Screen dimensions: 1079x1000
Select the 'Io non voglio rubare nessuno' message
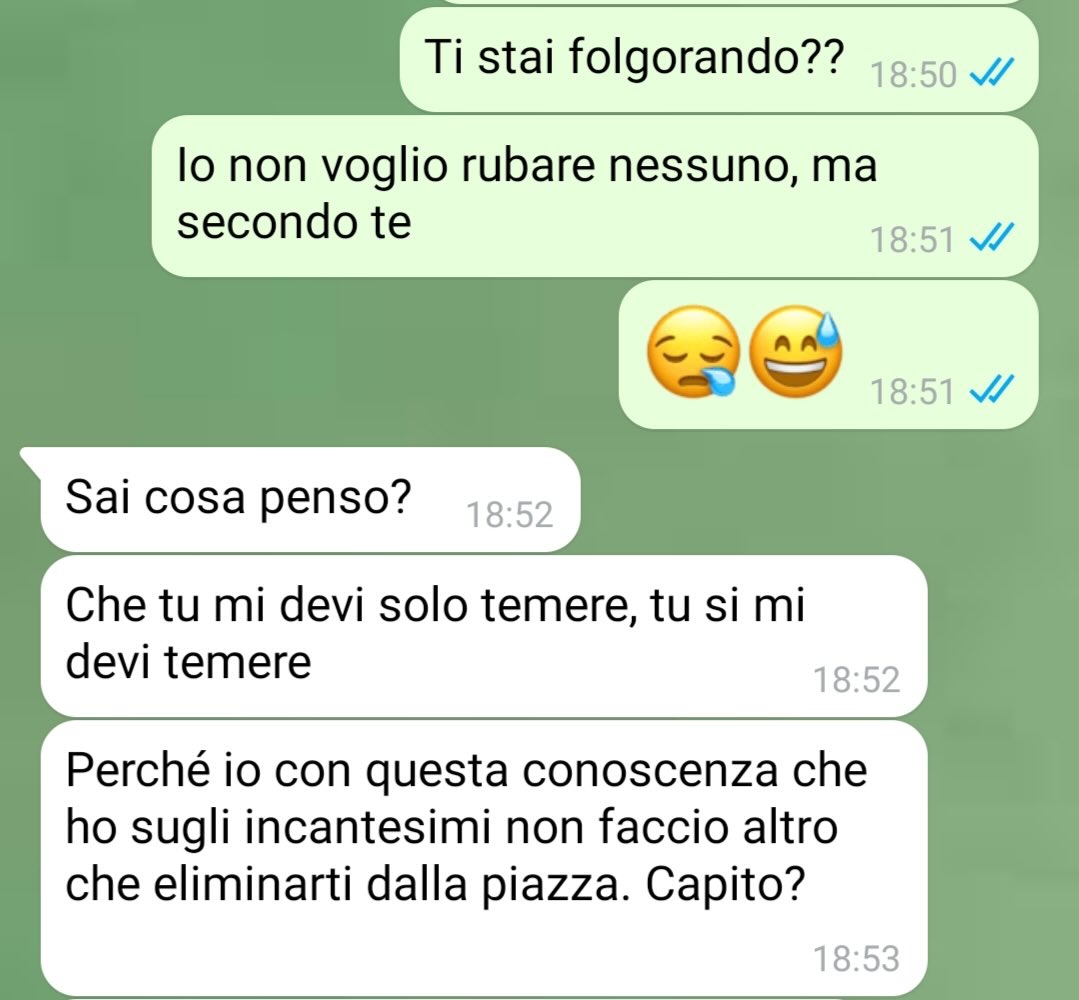(x=595, y=196)
